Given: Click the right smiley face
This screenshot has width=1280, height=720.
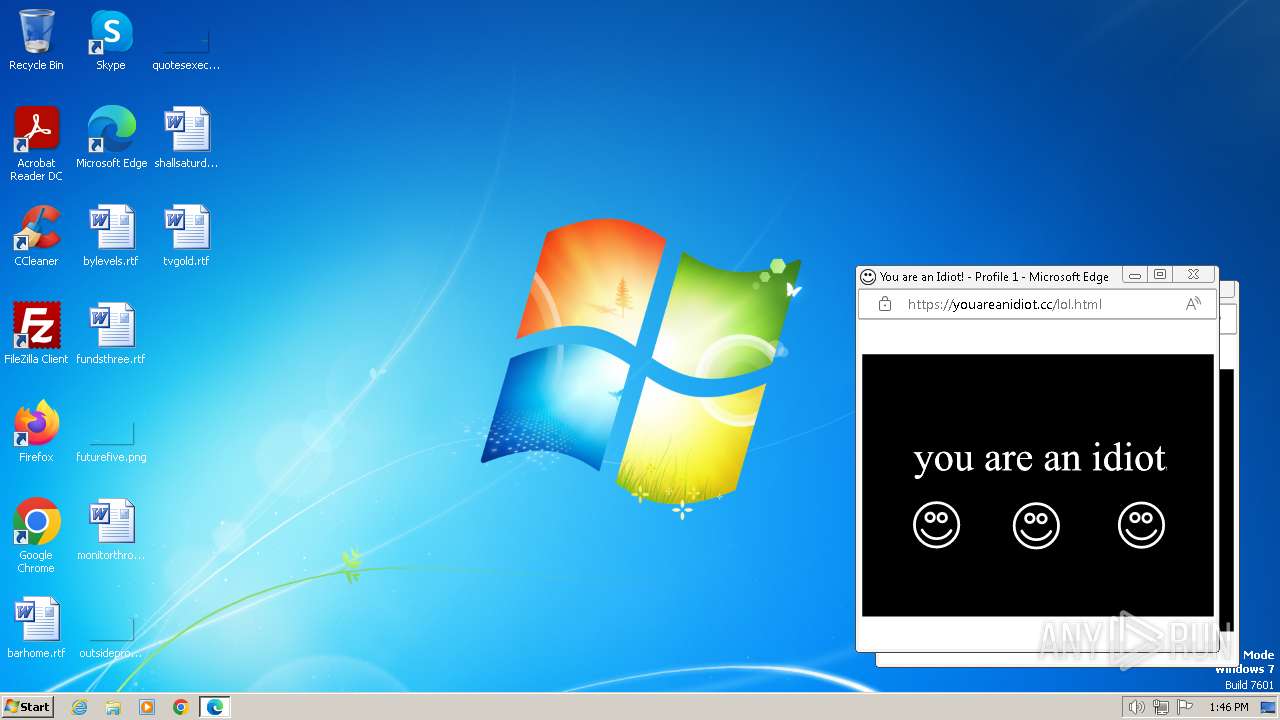Looking at the screenshot, I should pyautogui.click(x=1141, y=525).
